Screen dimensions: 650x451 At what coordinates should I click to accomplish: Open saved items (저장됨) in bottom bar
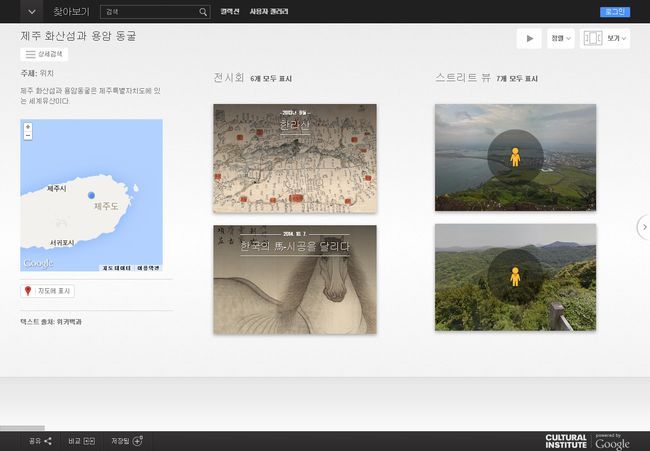click(127, 440)
